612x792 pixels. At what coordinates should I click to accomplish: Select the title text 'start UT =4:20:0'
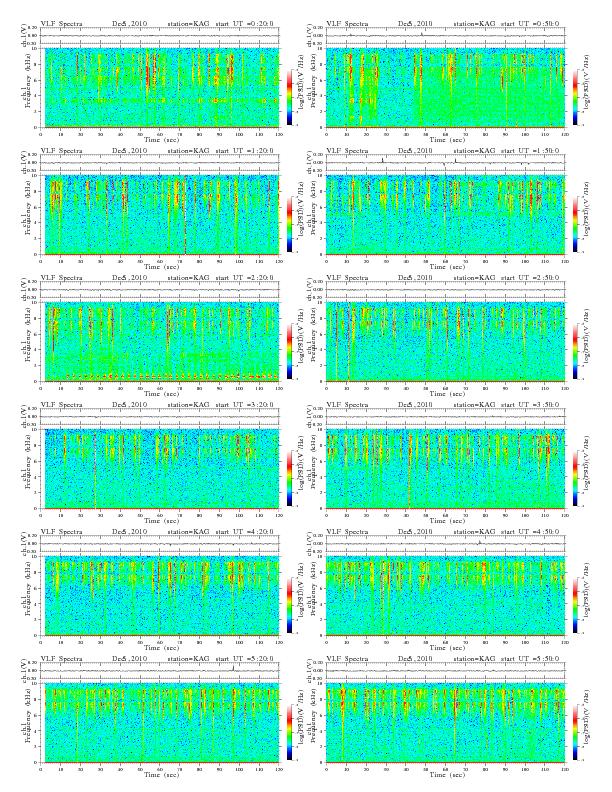[x=244, y=532]
